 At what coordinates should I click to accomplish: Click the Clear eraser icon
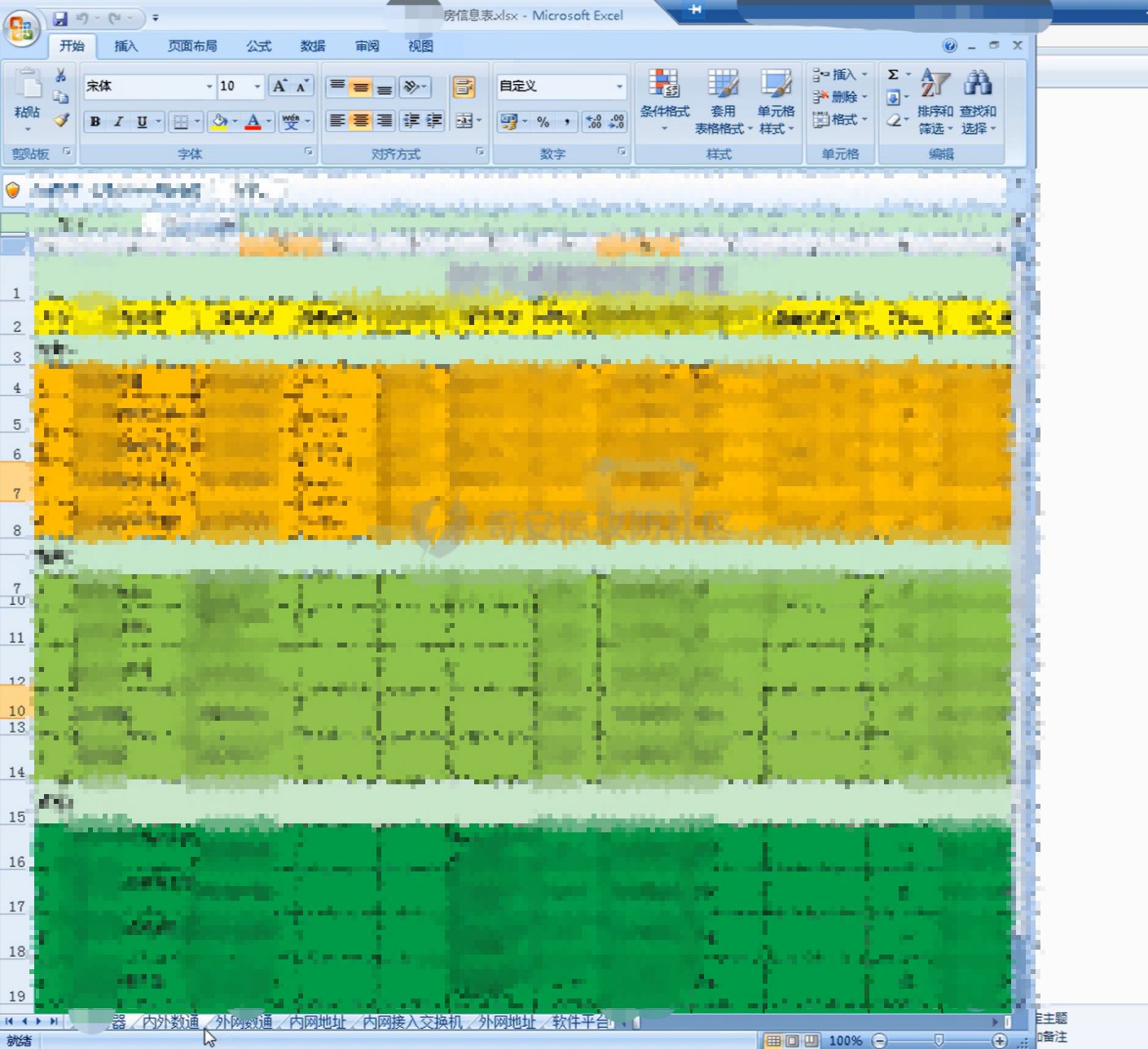[x=894, y=121]
